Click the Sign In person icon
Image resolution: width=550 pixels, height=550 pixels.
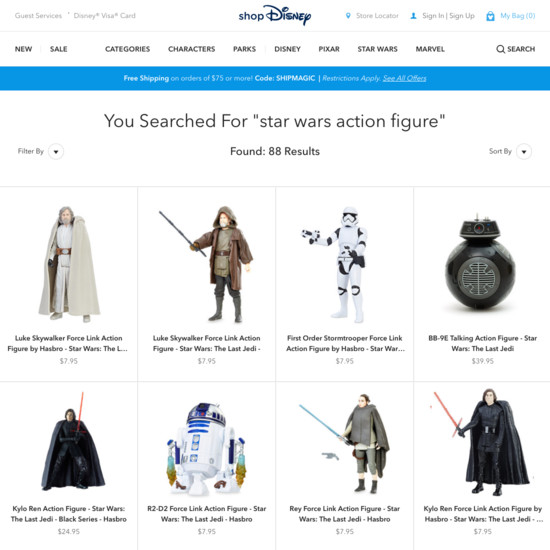tap(414, 16)
